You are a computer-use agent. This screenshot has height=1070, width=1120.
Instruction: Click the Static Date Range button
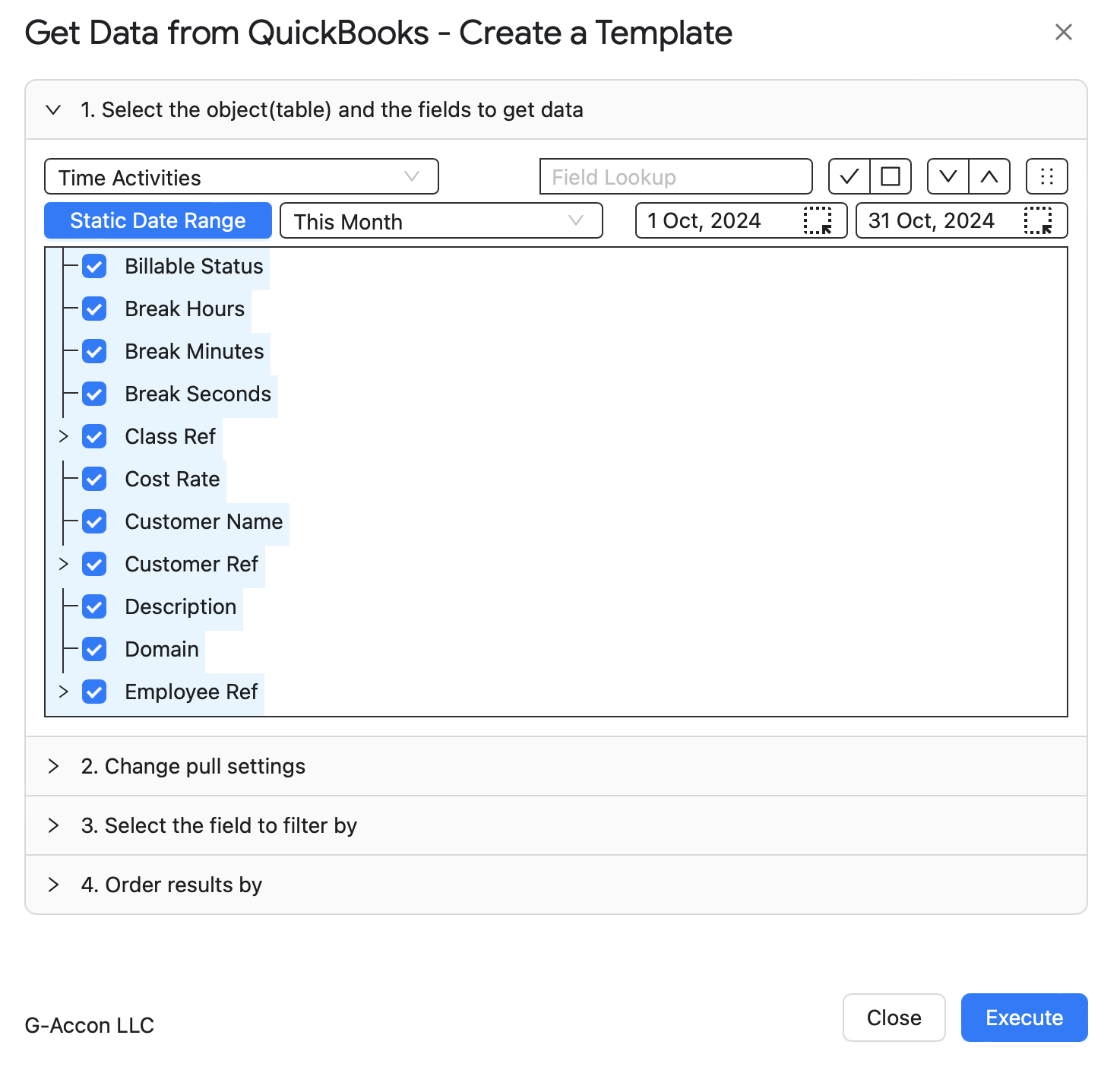click(x=158, y=220)
